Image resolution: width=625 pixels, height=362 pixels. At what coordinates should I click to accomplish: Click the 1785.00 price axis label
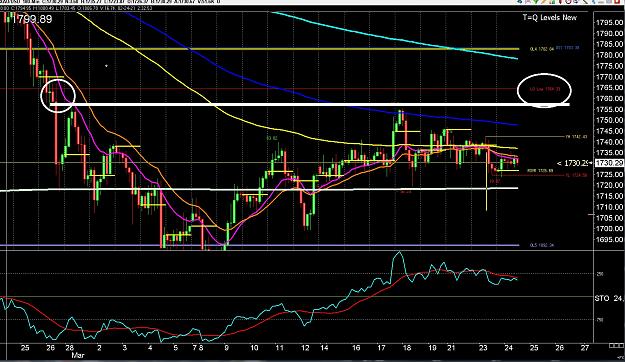click(609, 44)
